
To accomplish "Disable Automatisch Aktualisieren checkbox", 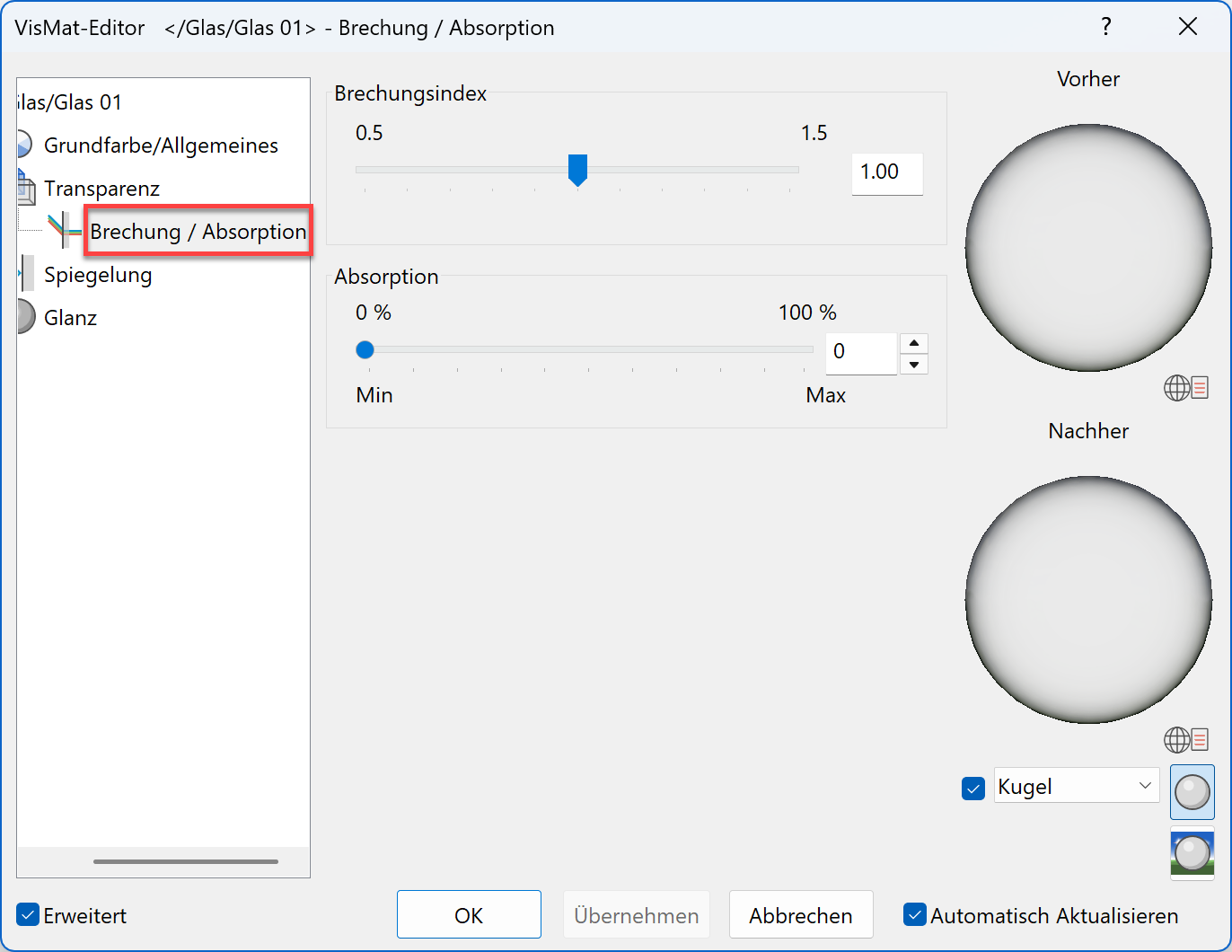I will click(915, 915).
